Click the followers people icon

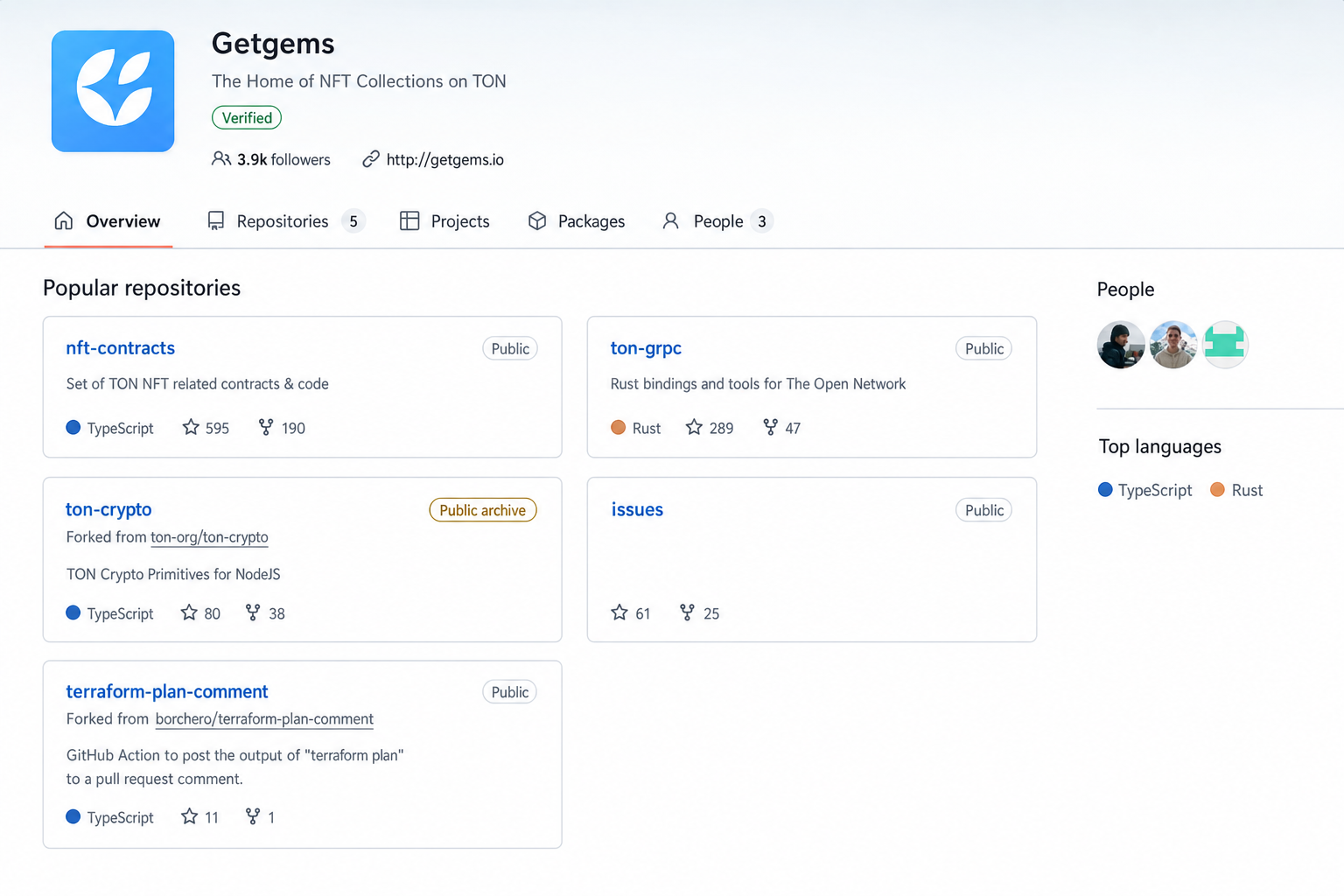point(221,159)
